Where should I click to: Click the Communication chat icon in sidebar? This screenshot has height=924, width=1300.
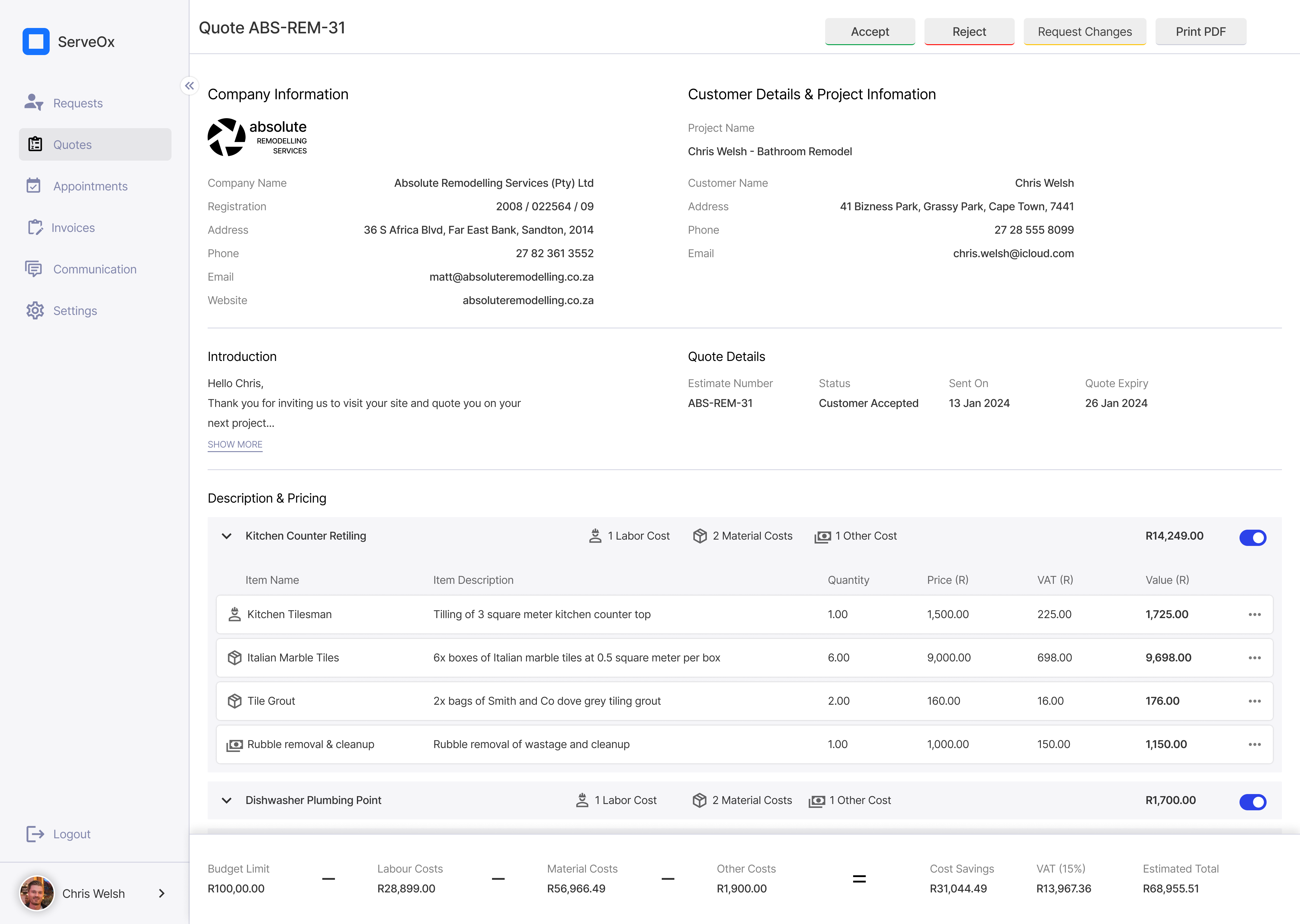click(34, 269)
